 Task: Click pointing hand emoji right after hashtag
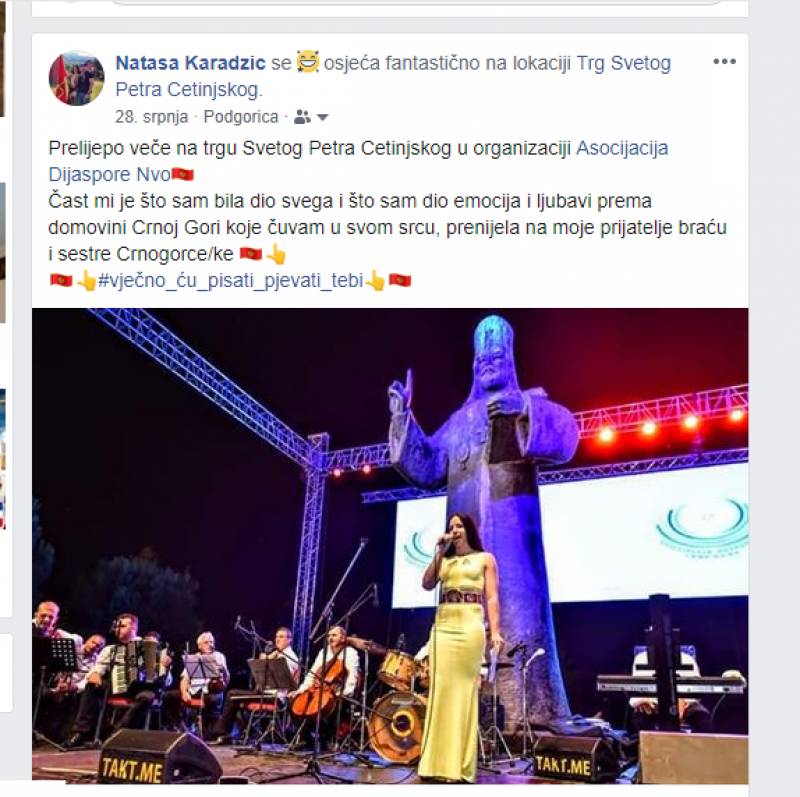375,281
